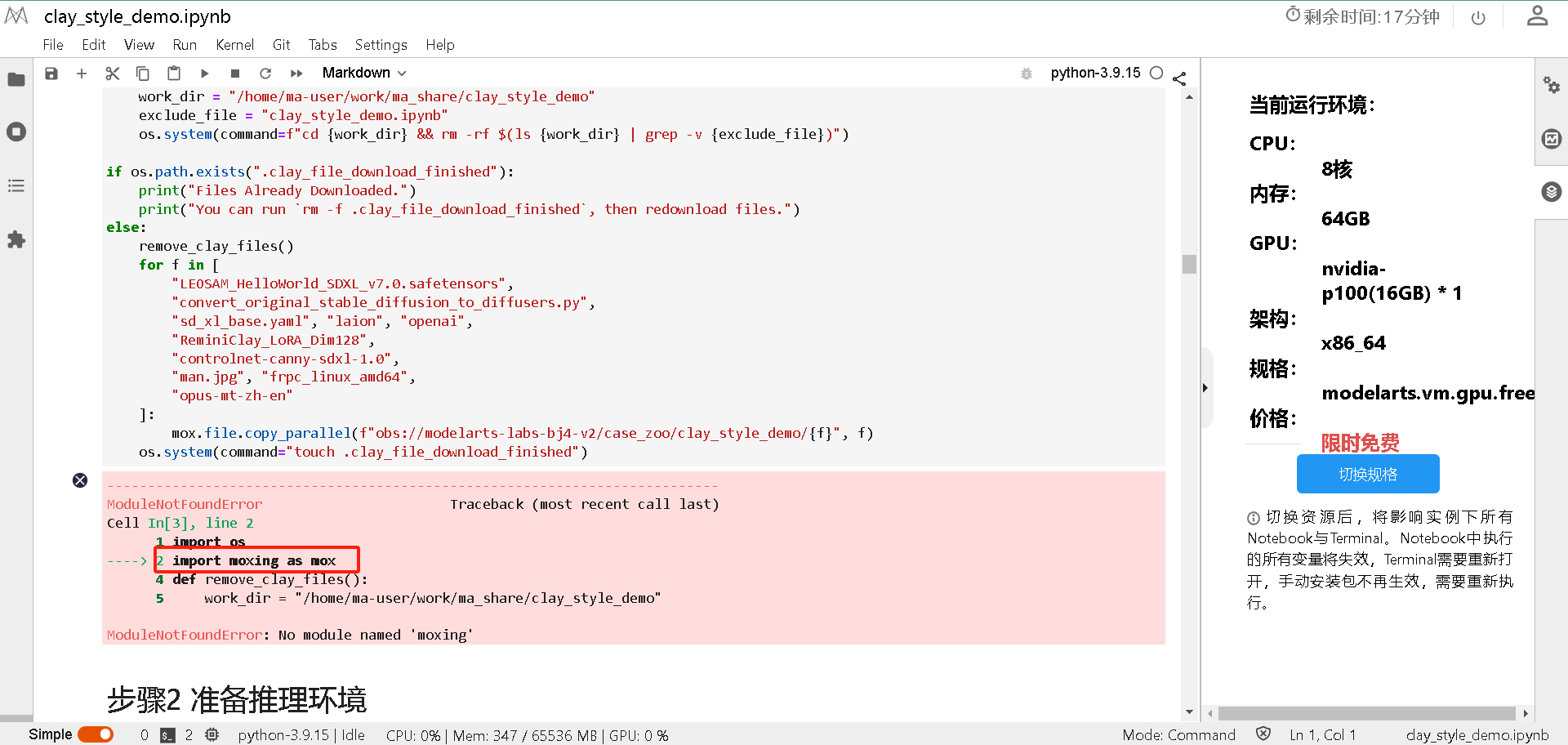The height and width of the screenshot is (745, 1568).
Task: Collapse the right panel arrow handle
Action: pos(1205,388)
